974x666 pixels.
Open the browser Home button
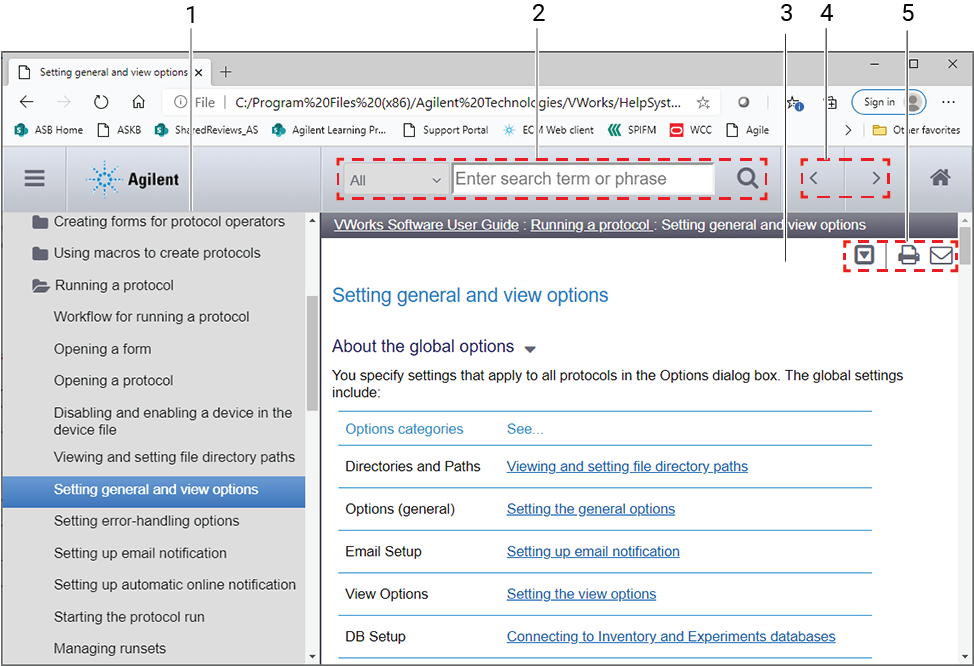point(139,102)
